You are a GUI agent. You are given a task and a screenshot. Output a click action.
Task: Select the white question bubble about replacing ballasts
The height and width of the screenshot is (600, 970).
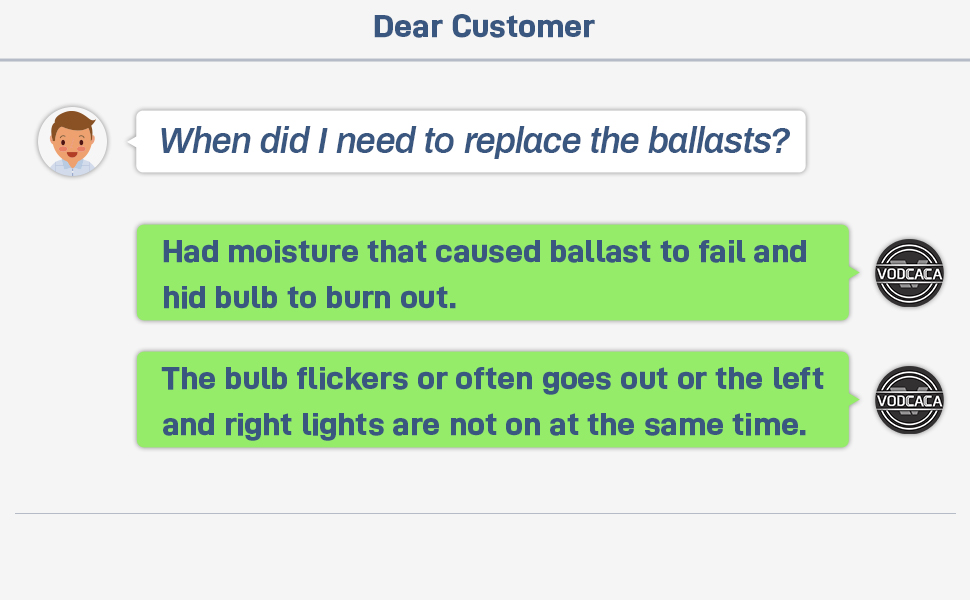[x=471, y=142]
